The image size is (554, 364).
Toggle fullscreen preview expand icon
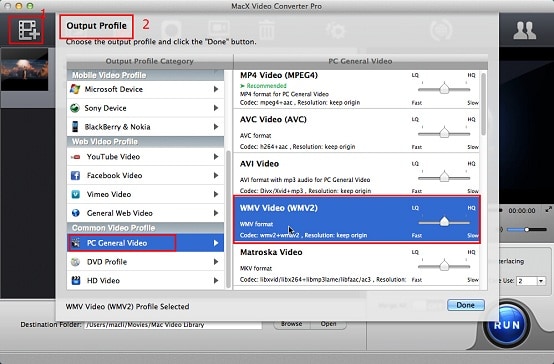(548, 210)
